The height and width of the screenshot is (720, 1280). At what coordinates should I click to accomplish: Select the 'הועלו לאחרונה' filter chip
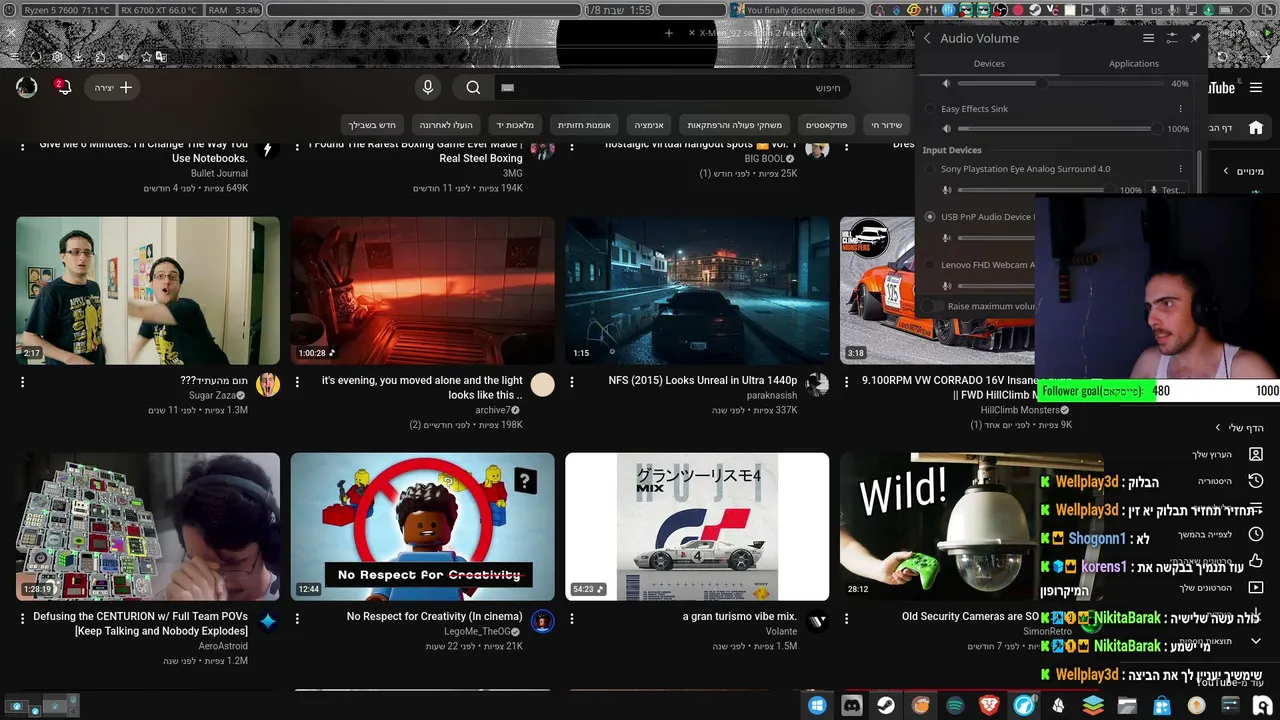coord(446,125)
